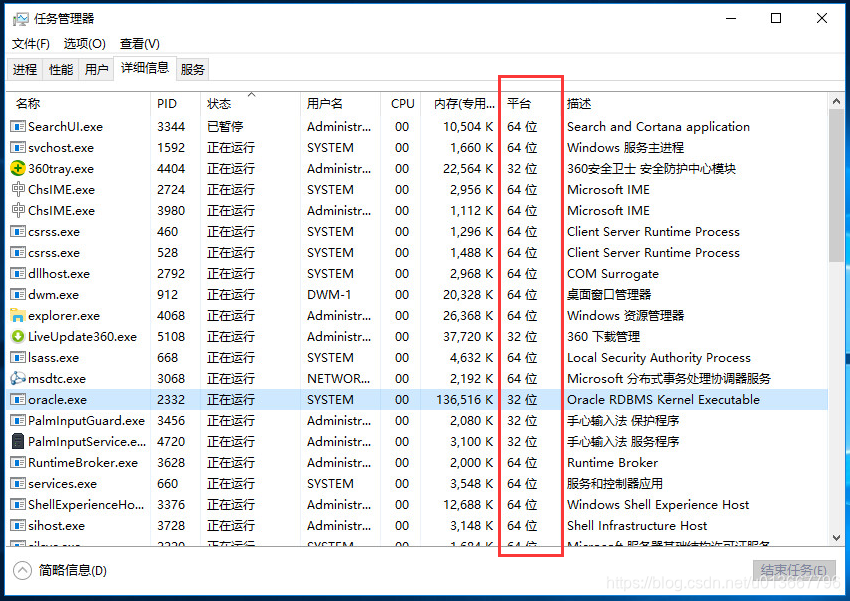Click Local Security Authority Process description
850x601 pixels.
click(x=659, y=358)
